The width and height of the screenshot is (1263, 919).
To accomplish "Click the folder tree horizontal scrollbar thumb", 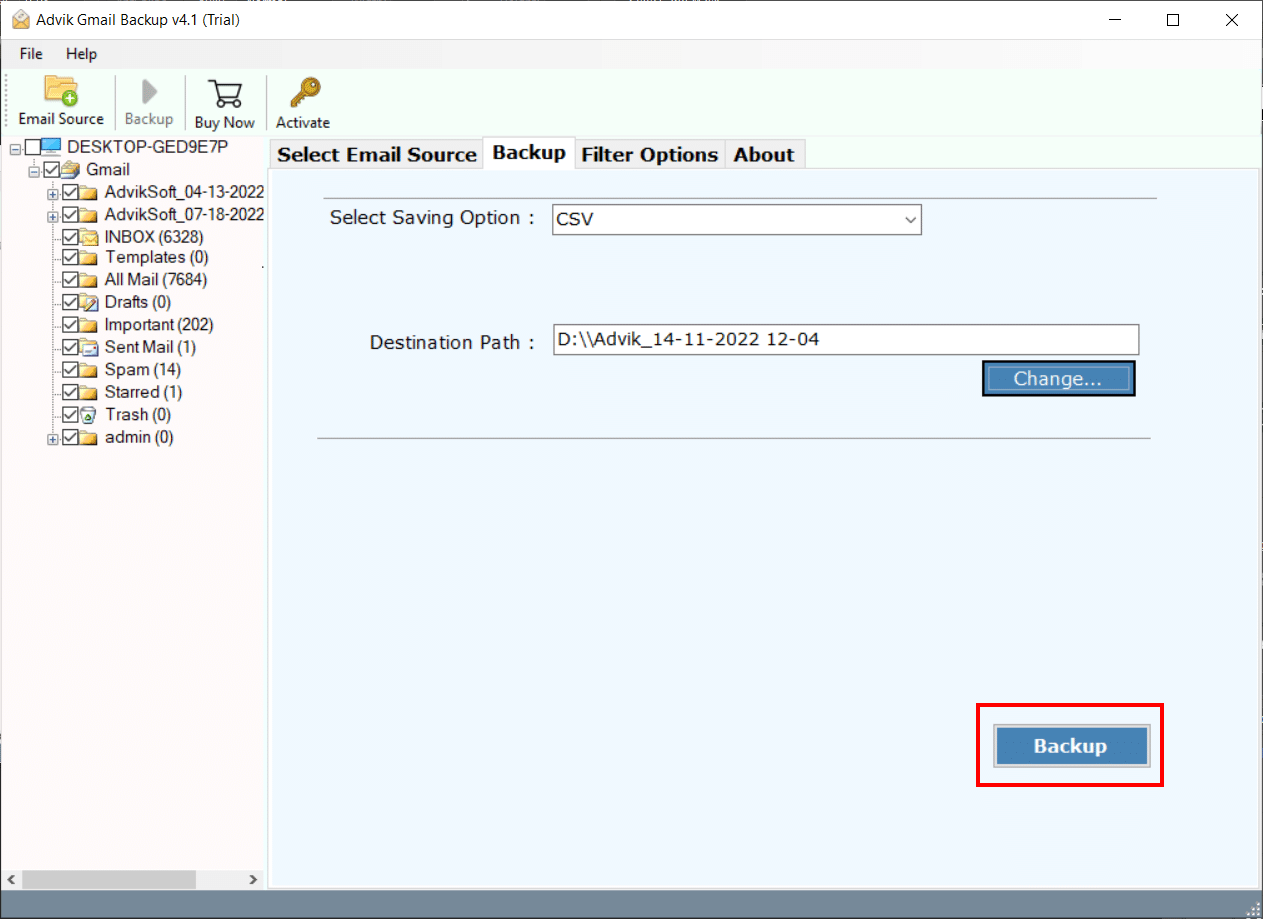I will [x=107, y=879].
